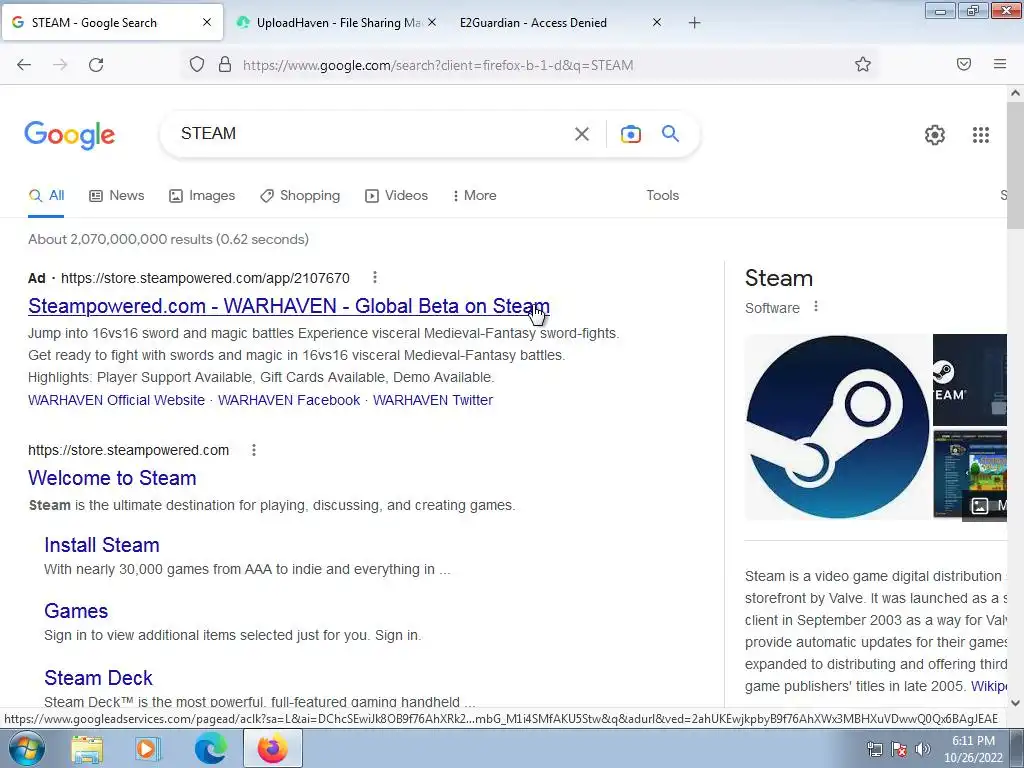This screenshot has height=768, width=1024.
Task: Switch to the News results tab
Action: [116, 195]
